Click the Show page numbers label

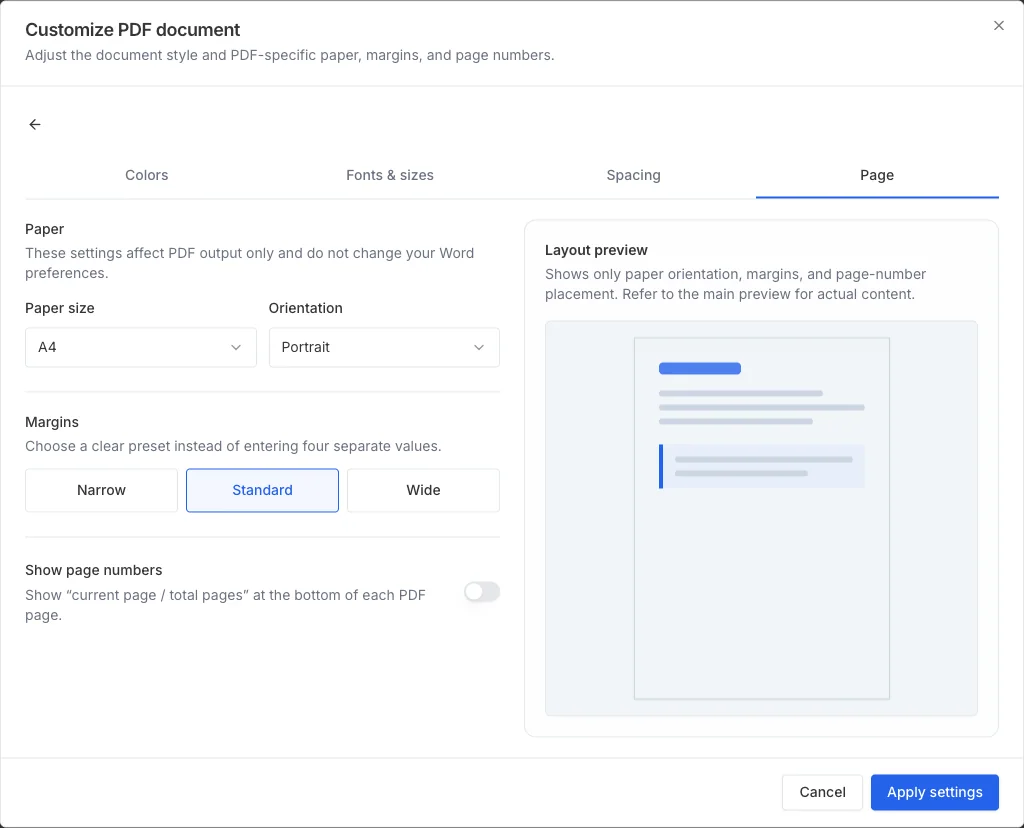[x=93, y=570]
